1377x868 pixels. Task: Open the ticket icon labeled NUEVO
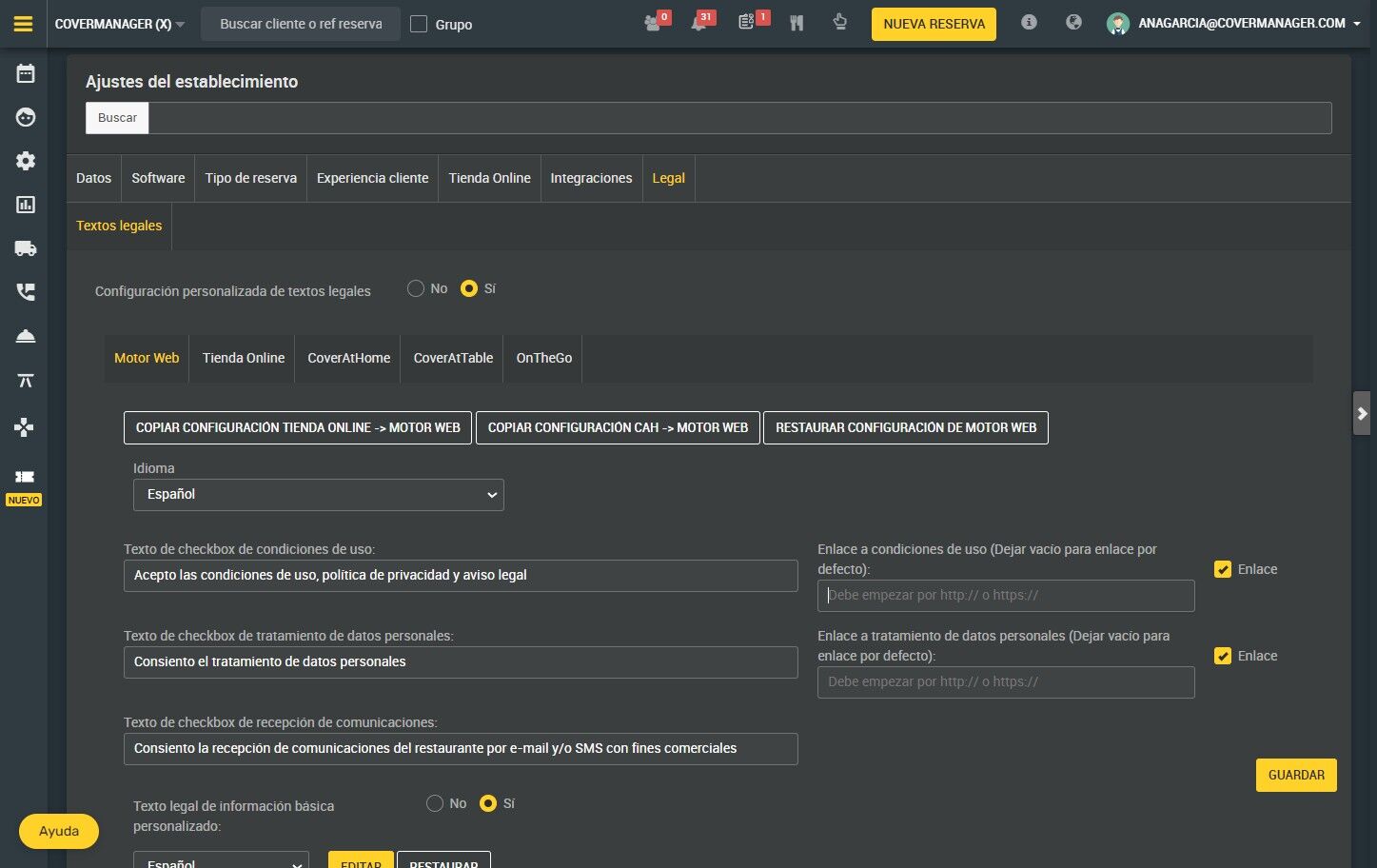pyautogui.click(x=25, y=477)
